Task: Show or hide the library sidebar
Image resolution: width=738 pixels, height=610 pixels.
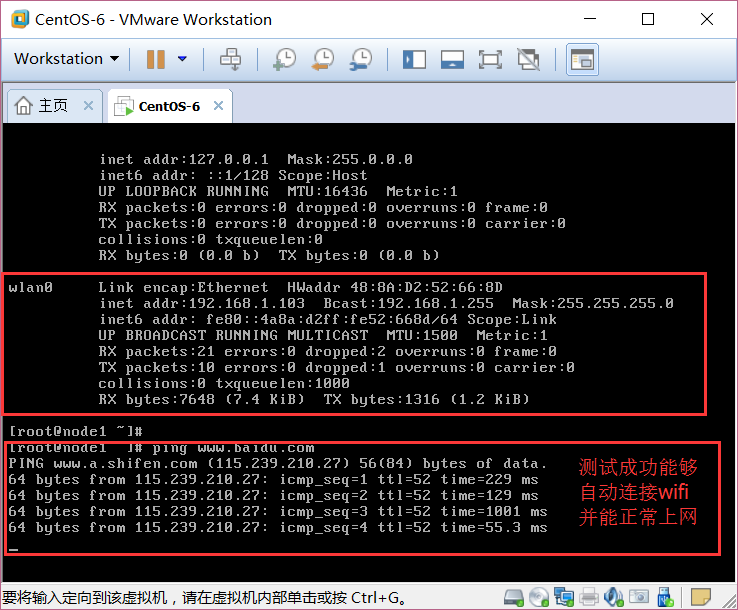Action: coord(414,60)
